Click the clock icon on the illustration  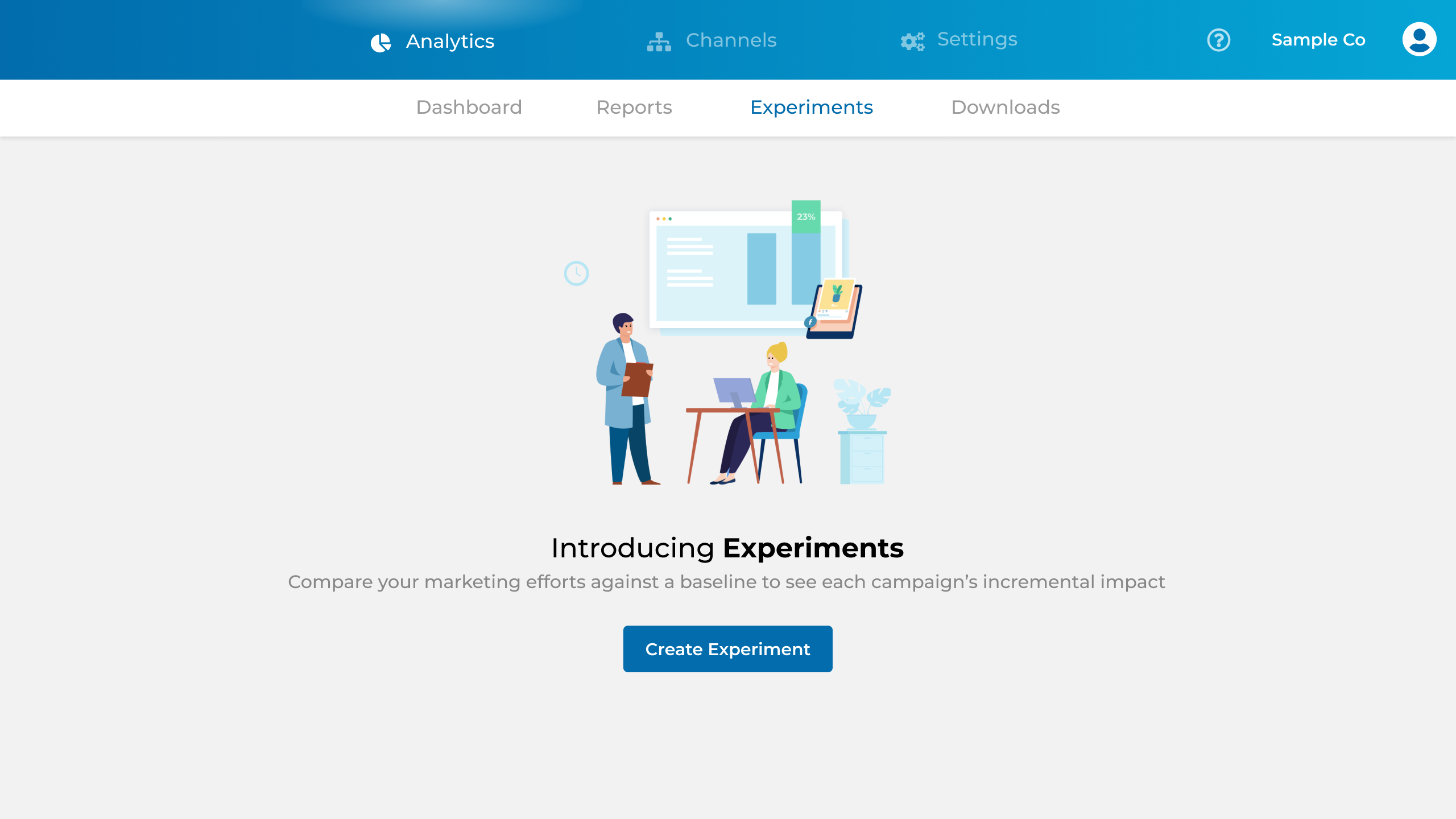click(576, 273)
